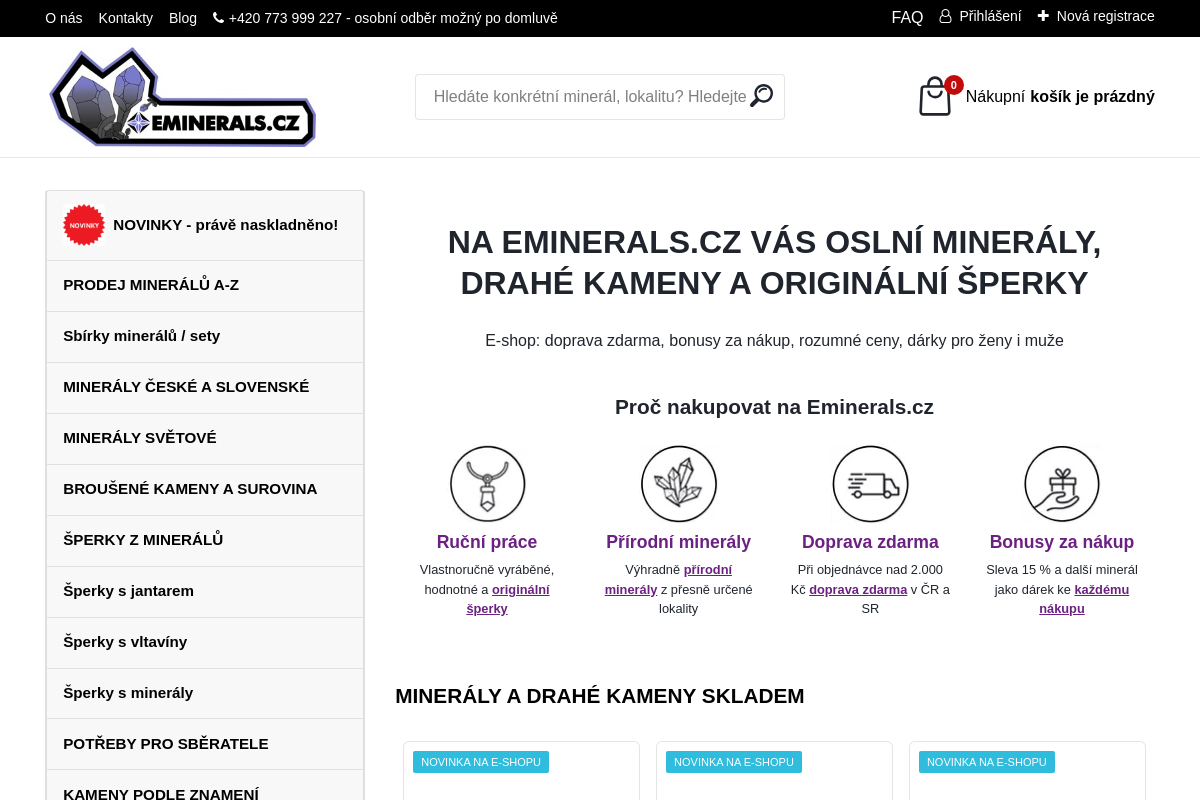Select Šperky s jantarem subcategory
This screenshot has height=800, width=1200.
[x=205, y=592]
